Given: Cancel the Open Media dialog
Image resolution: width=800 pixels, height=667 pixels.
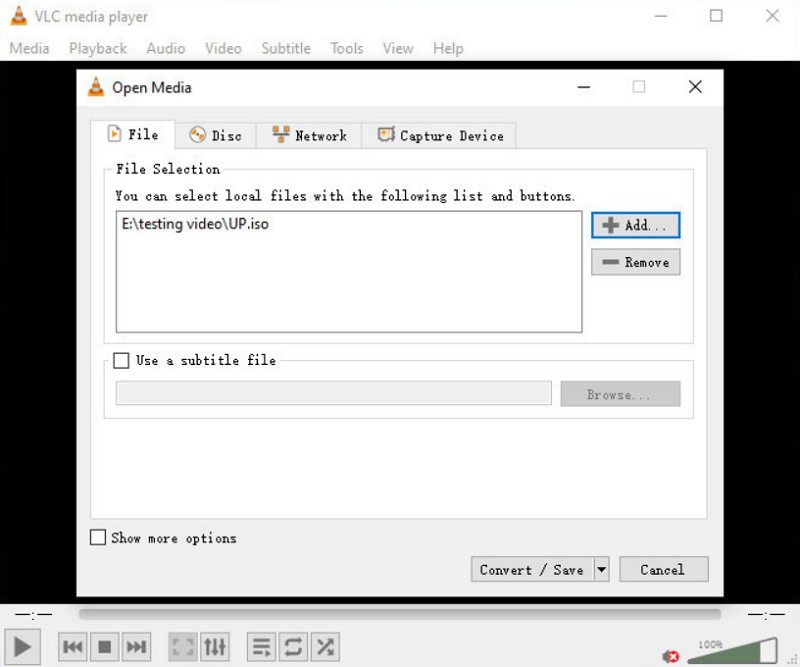Looking at the screenshot, I should tap(663, 569).
